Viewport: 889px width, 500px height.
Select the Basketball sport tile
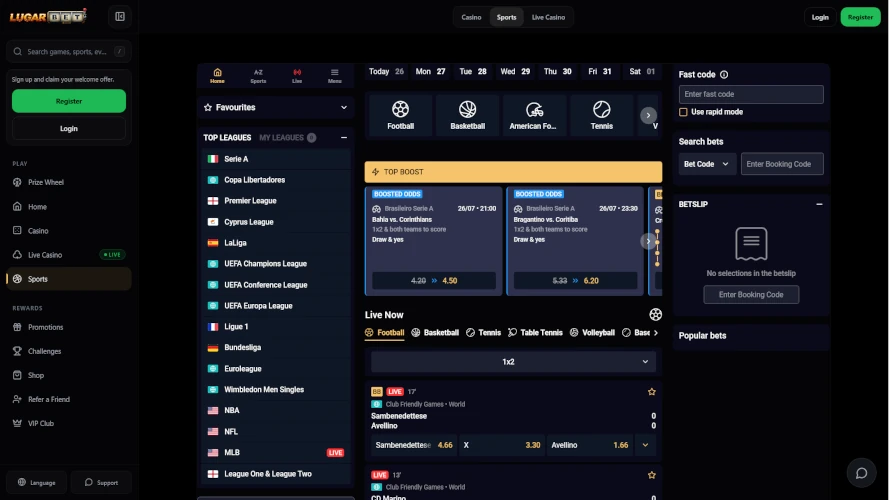point(467,115)
